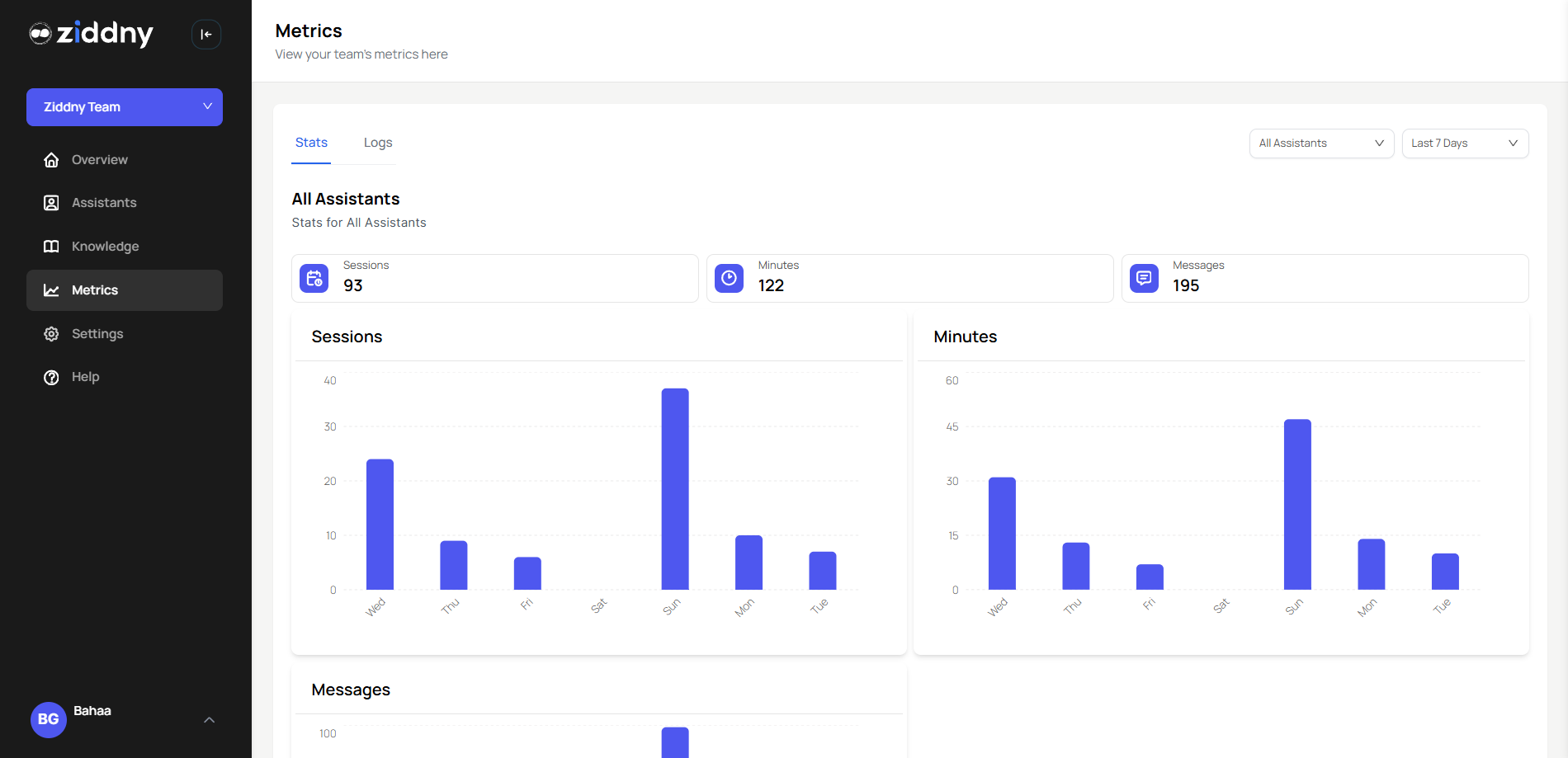Click the Metrics entry in the sidebar
Viewport: 1568px width, 758px height.
pos(95,290)
